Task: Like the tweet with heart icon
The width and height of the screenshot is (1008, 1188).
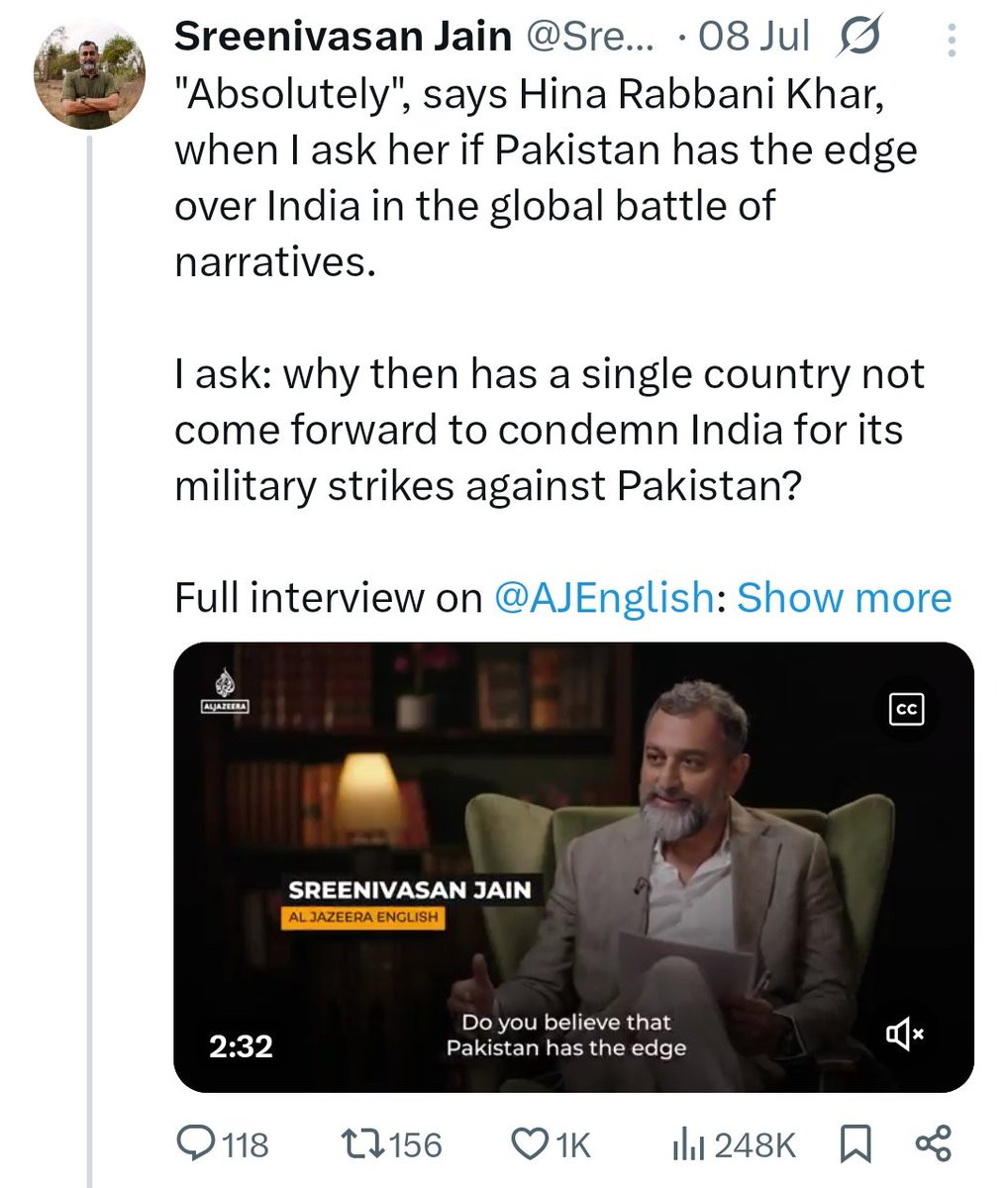Action: click(527, 1144)
